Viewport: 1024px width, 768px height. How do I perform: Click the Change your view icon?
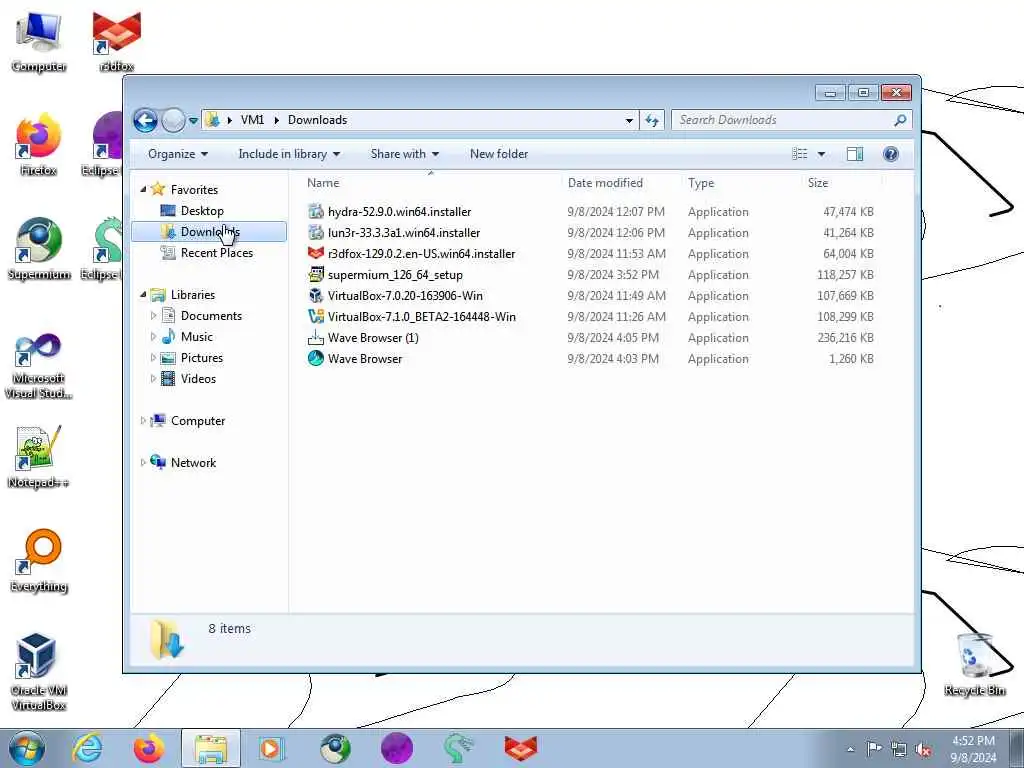800,154
